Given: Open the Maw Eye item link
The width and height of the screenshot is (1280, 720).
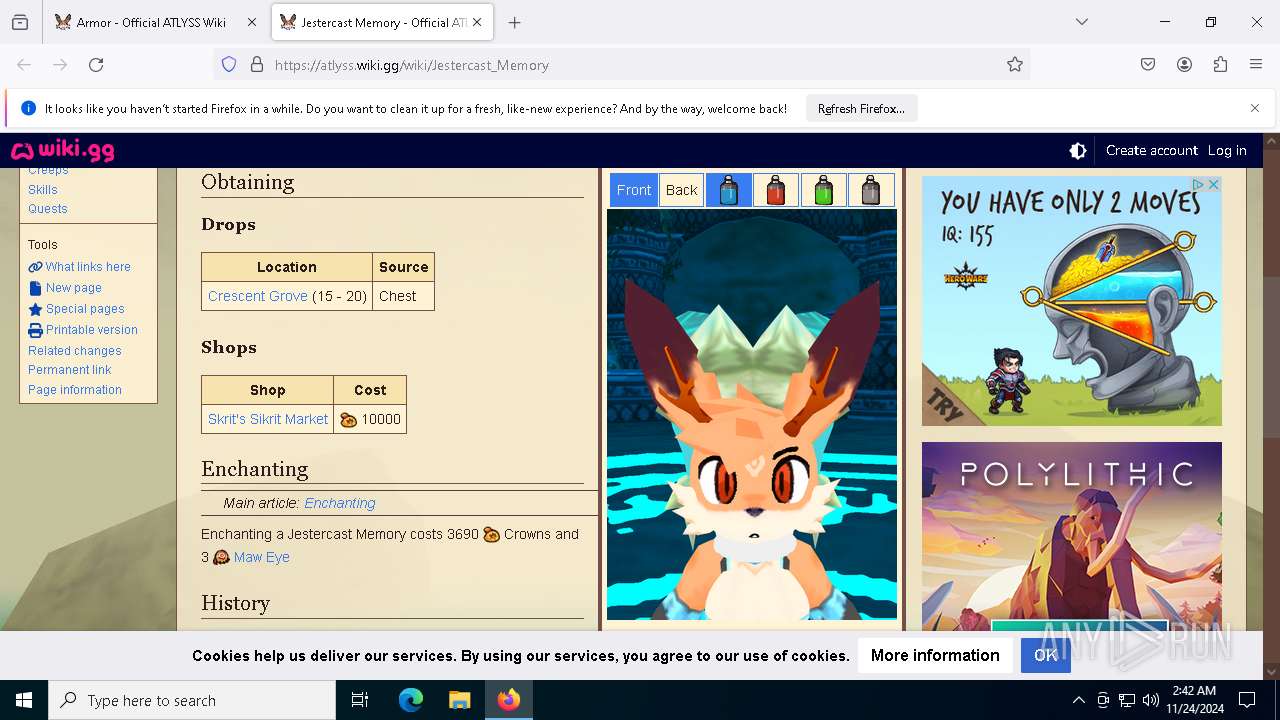Looking at the screenshot, I should tap(262, 557).
